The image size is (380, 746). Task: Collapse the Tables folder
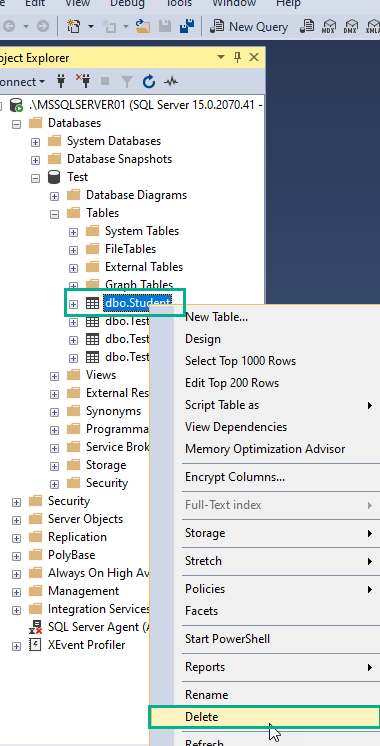click(x=55, y=214)
